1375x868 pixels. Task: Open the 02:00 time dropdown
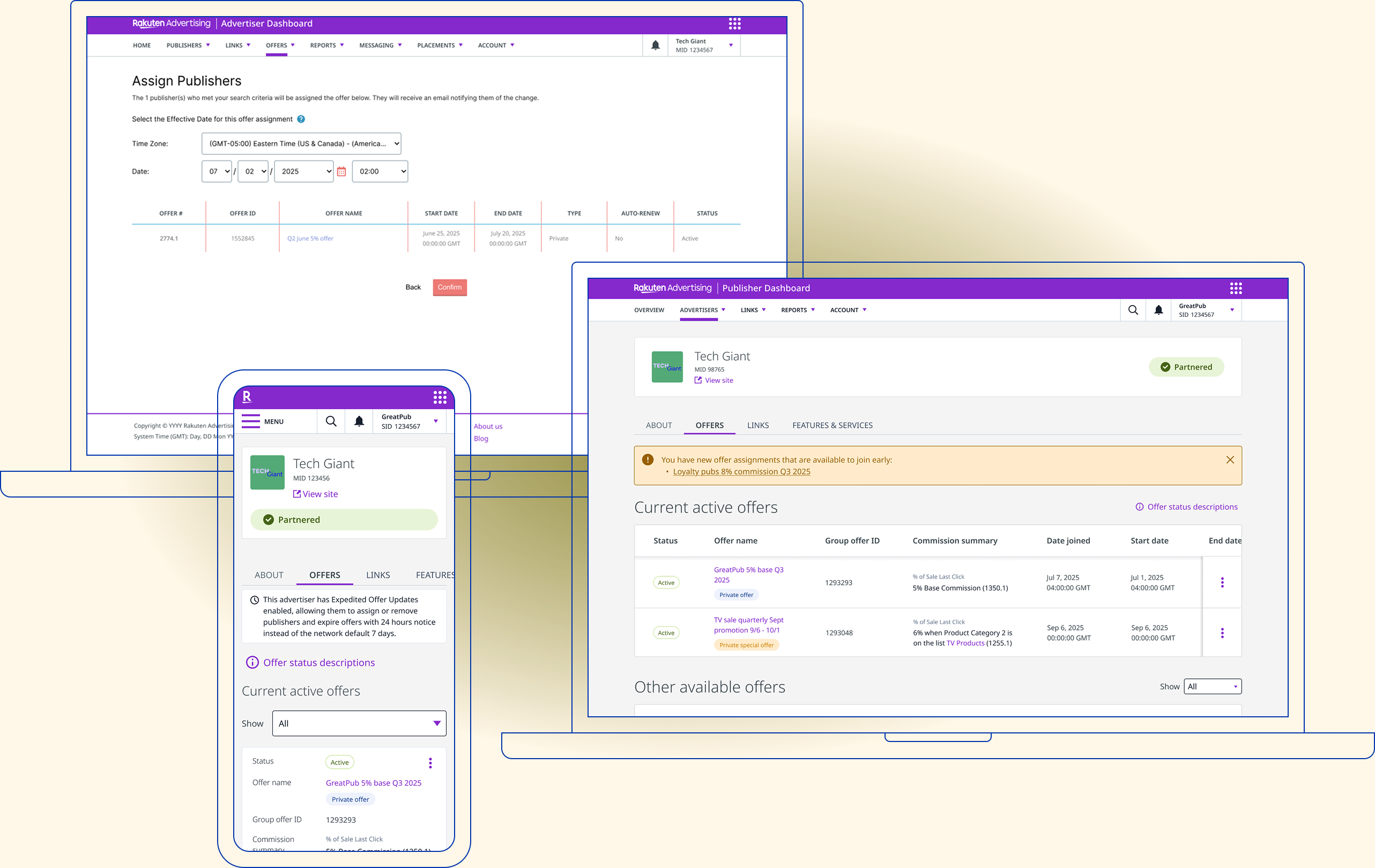380,172
